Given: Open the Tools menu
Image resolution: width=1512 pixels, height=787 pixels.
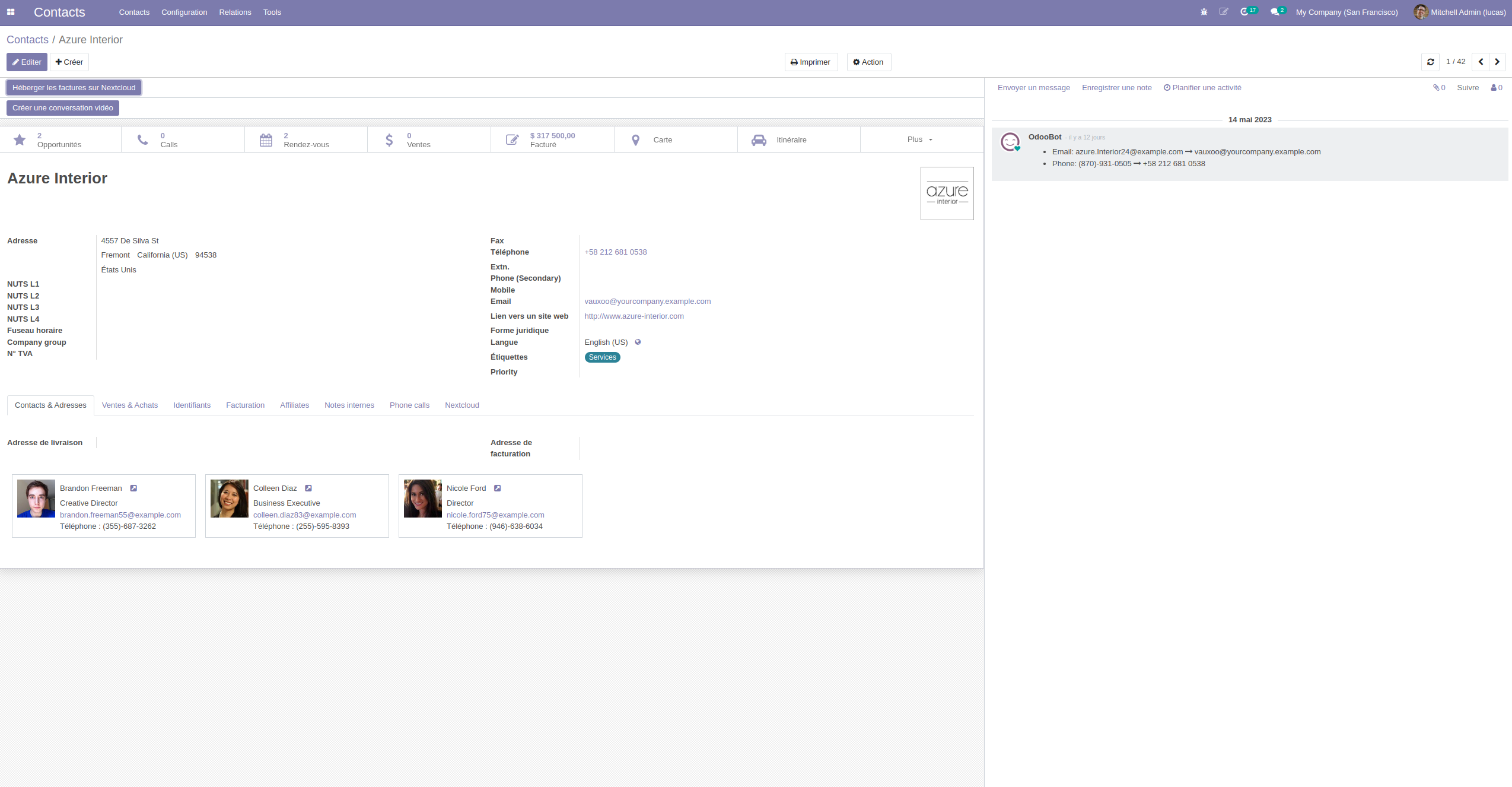Looking at the screenshot, I should pyautogui.click(x=272, y=12).
